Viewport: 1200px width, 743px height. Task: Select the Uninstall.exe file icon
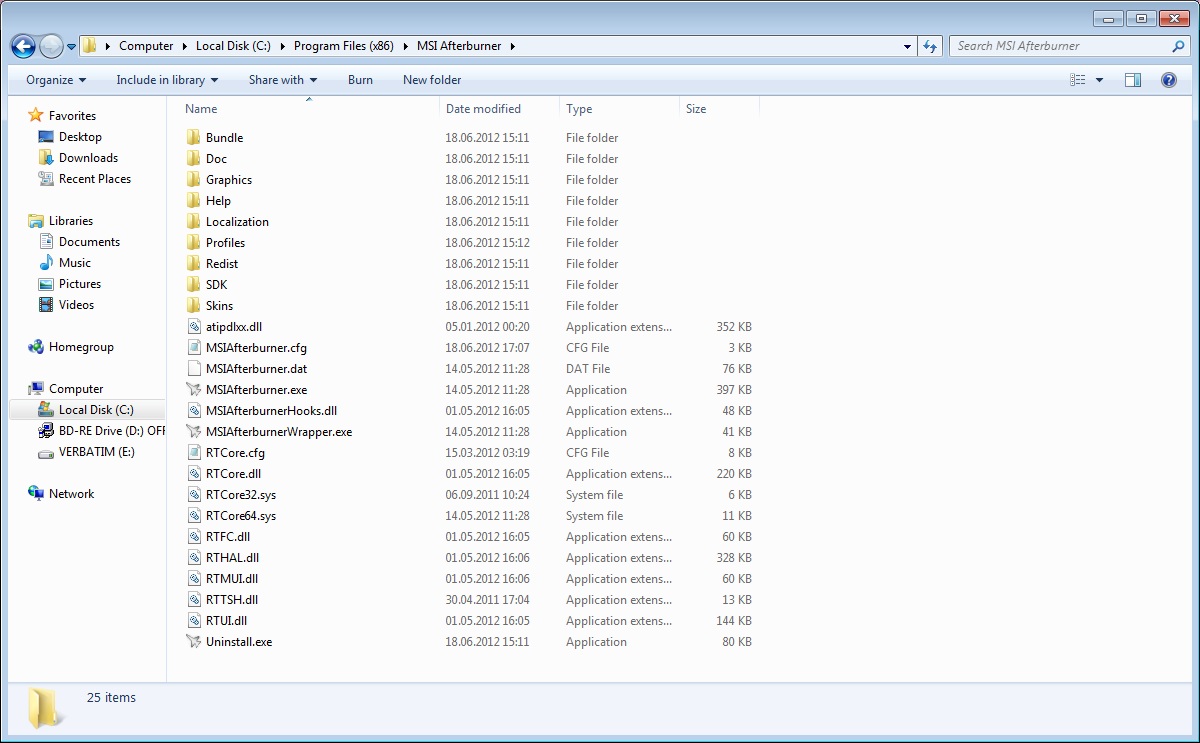pos(194,642)
